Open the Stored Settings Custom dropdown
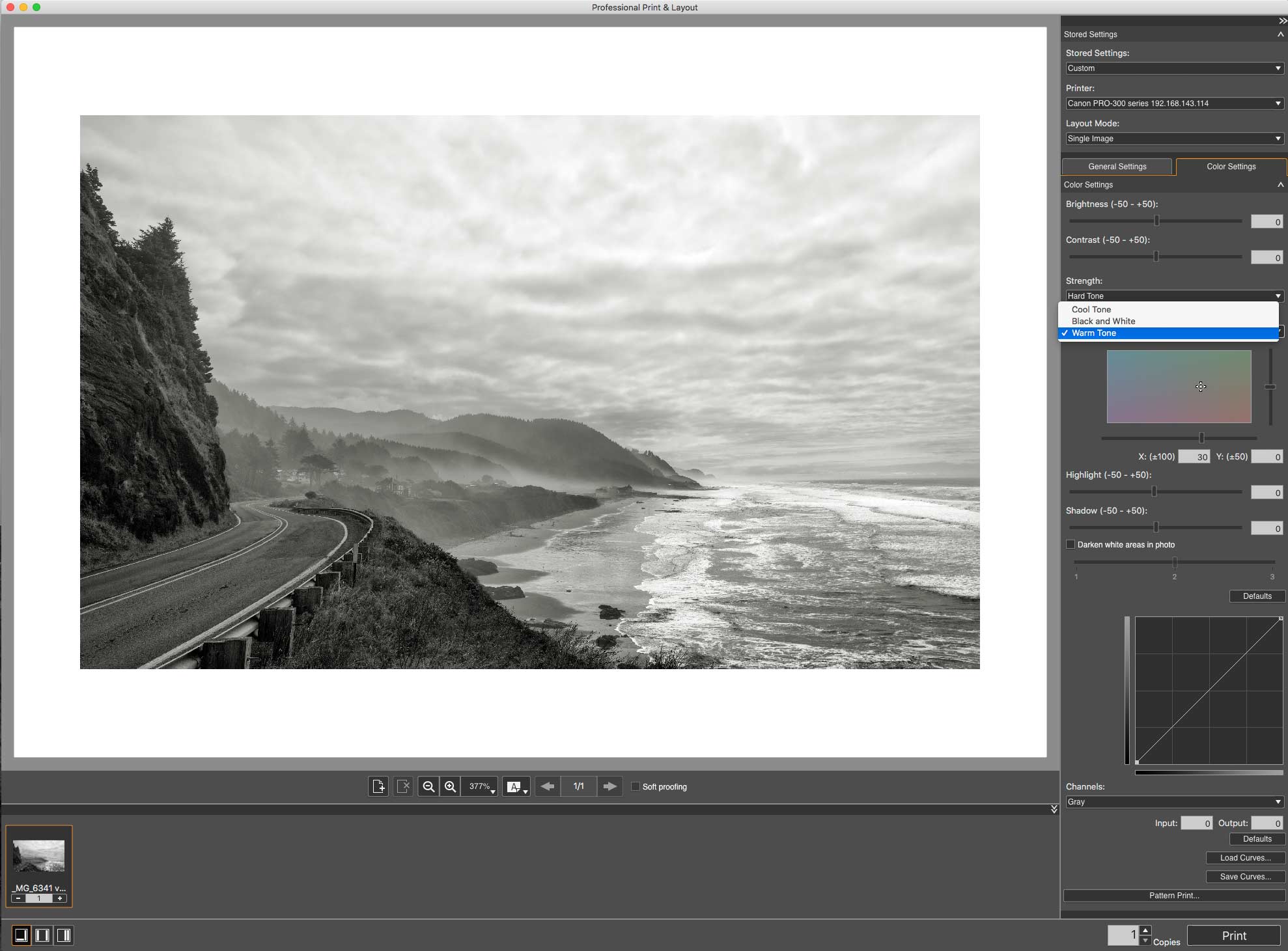Screen dimensions: 1288x951 pyautogui.click(x=1174, y=68)
